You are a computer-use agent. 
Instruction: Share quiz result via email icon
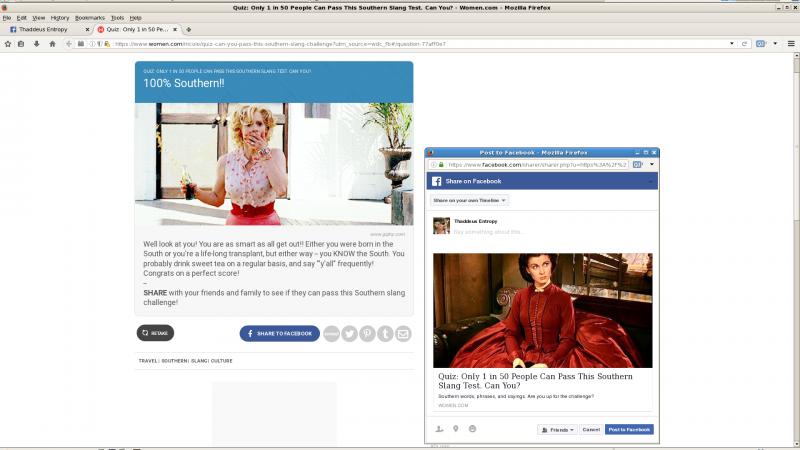point(403,333)
